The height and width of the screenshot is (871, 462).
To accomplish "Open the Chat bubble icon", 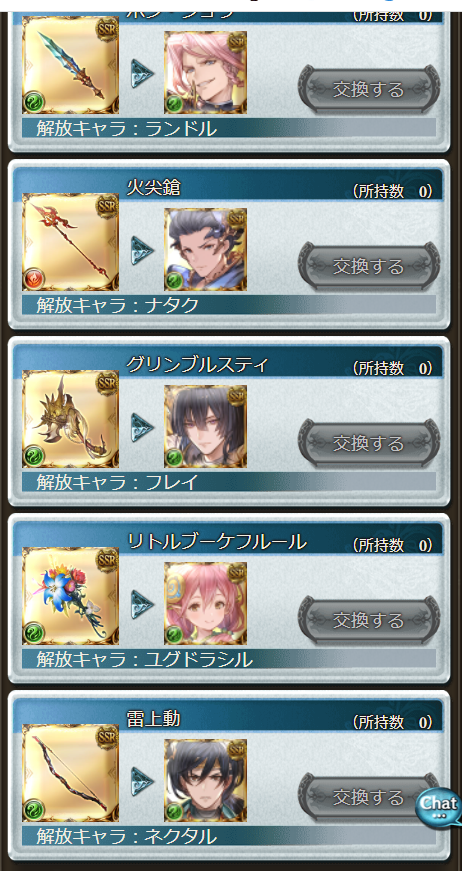I will (x=439, y=805).
